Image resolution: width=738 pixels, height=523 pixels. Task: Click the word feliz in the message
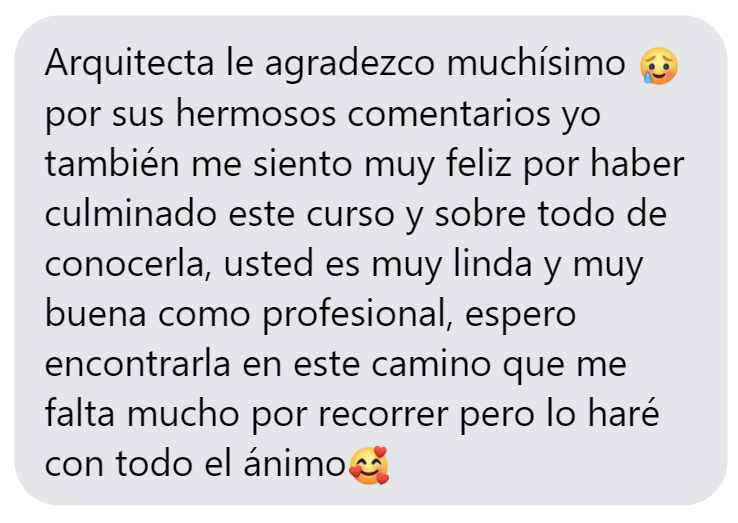[x=479, y=163]
